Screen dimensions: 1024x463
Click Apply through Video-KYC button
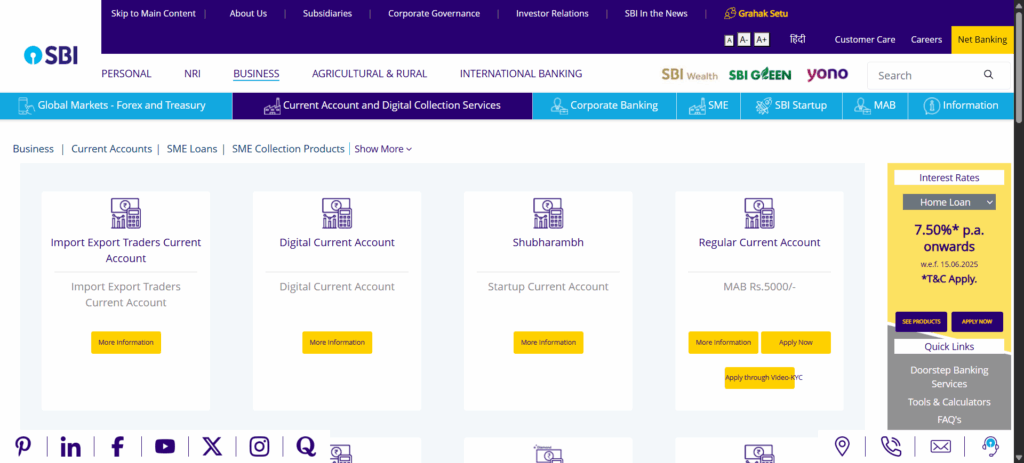point(760,377)
